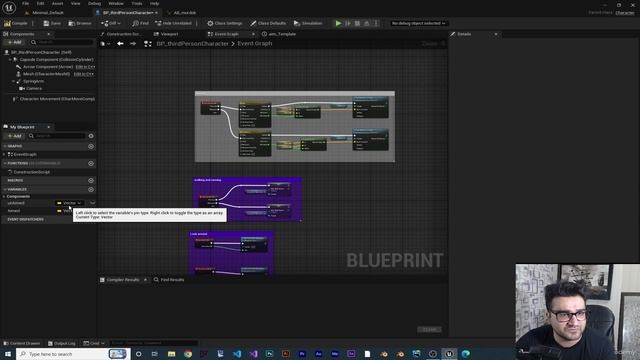Add a component with Add button
Screen dimensions: 640x360
click(x=14, y=42)
